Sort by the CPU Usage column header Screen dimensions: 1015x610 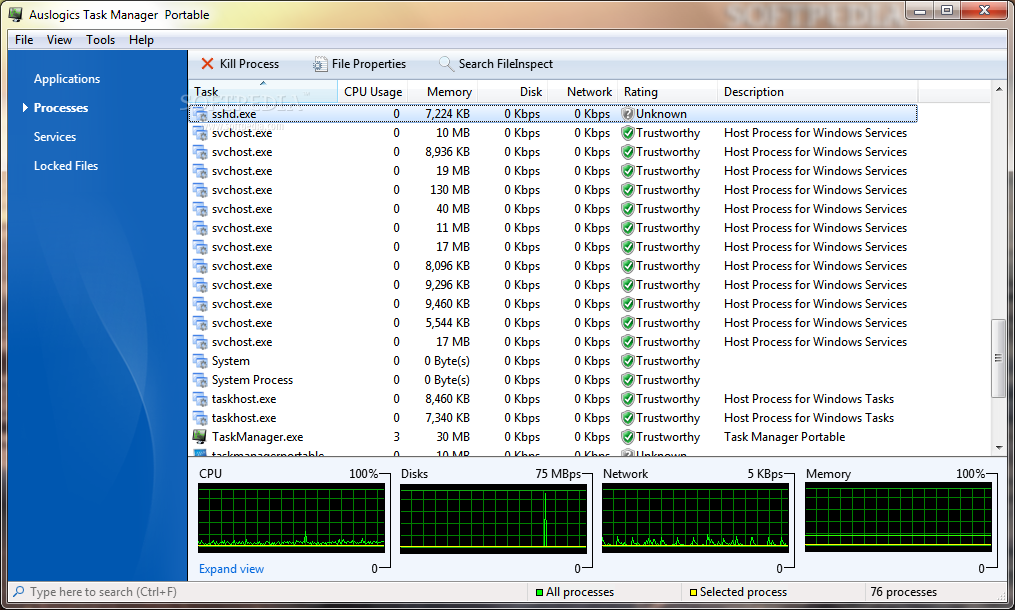pos(373,91)
